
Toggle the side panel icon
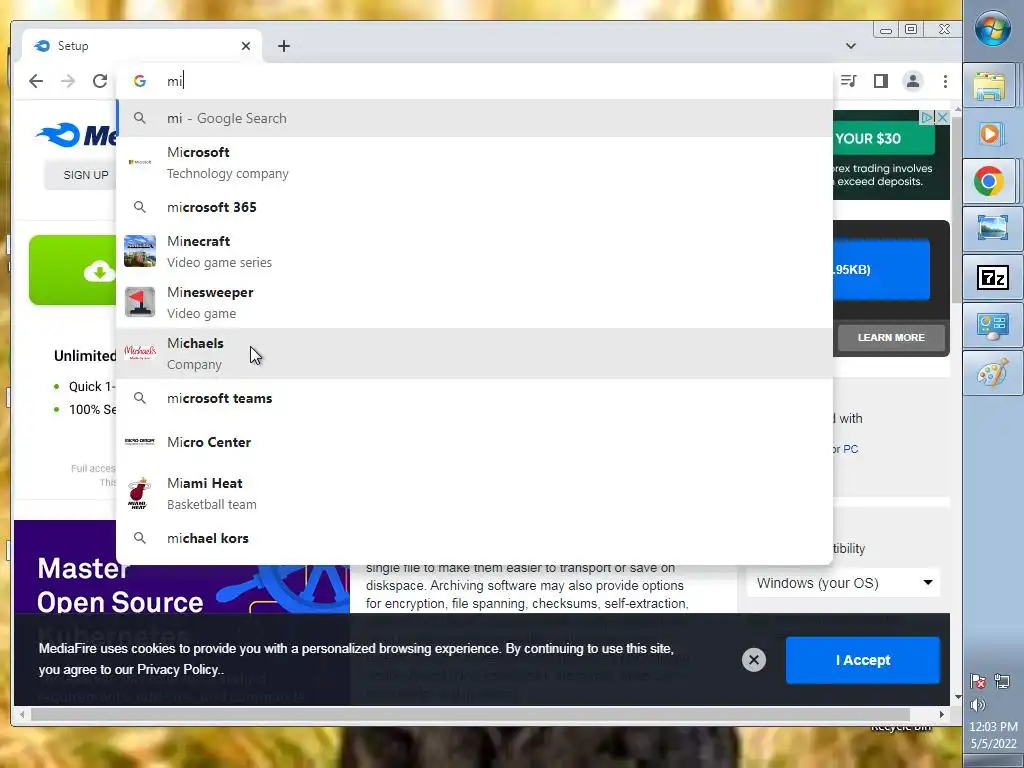880,81
